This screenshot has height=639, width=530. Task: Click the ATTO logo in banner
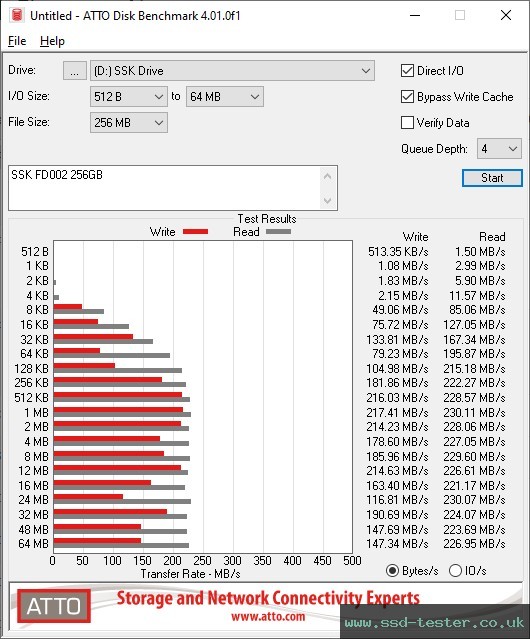(x=54, y=606)
